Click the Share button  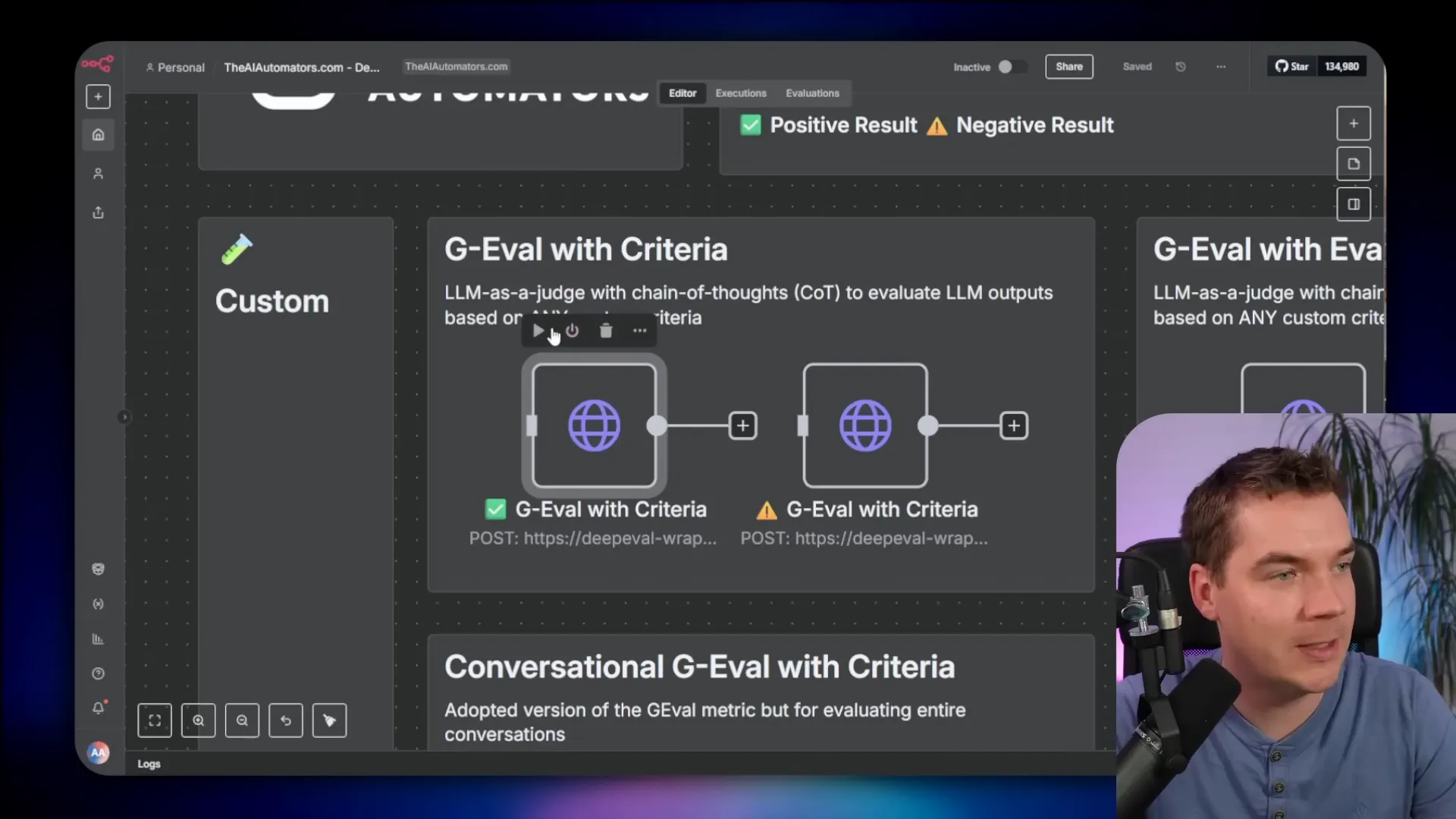pos(1069,67)
